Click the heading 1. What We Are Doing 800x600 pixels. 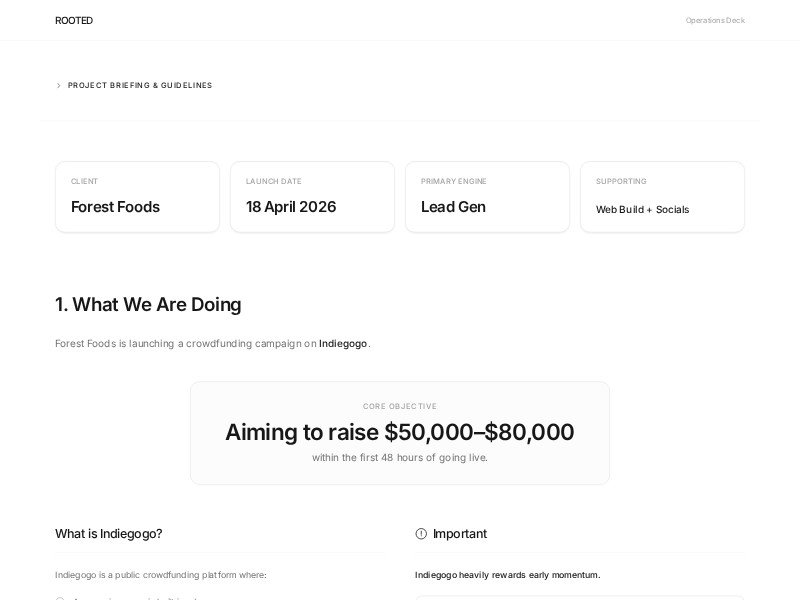coord(148,304)
